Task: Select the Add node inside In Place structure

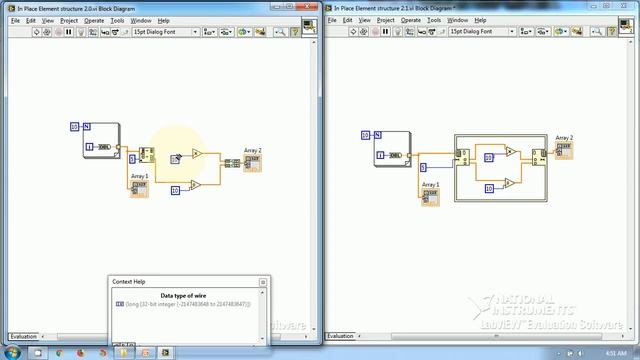Action: [509, 183]
